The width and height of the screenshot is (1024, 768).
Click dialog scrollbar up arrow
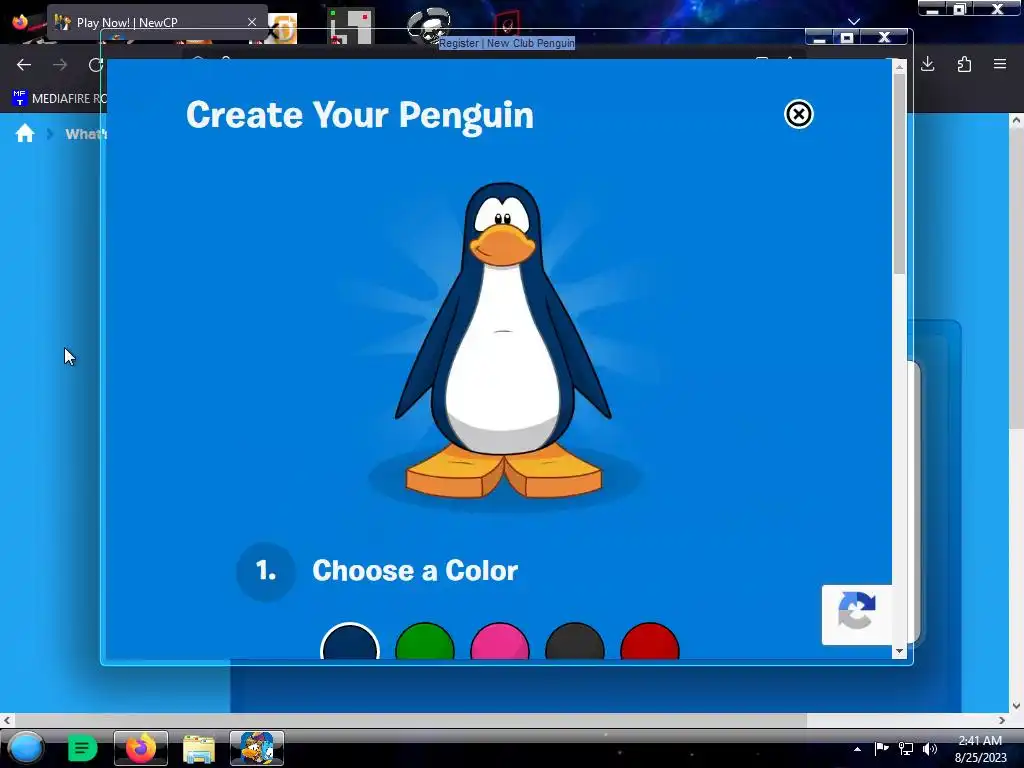tap(899, 67)
